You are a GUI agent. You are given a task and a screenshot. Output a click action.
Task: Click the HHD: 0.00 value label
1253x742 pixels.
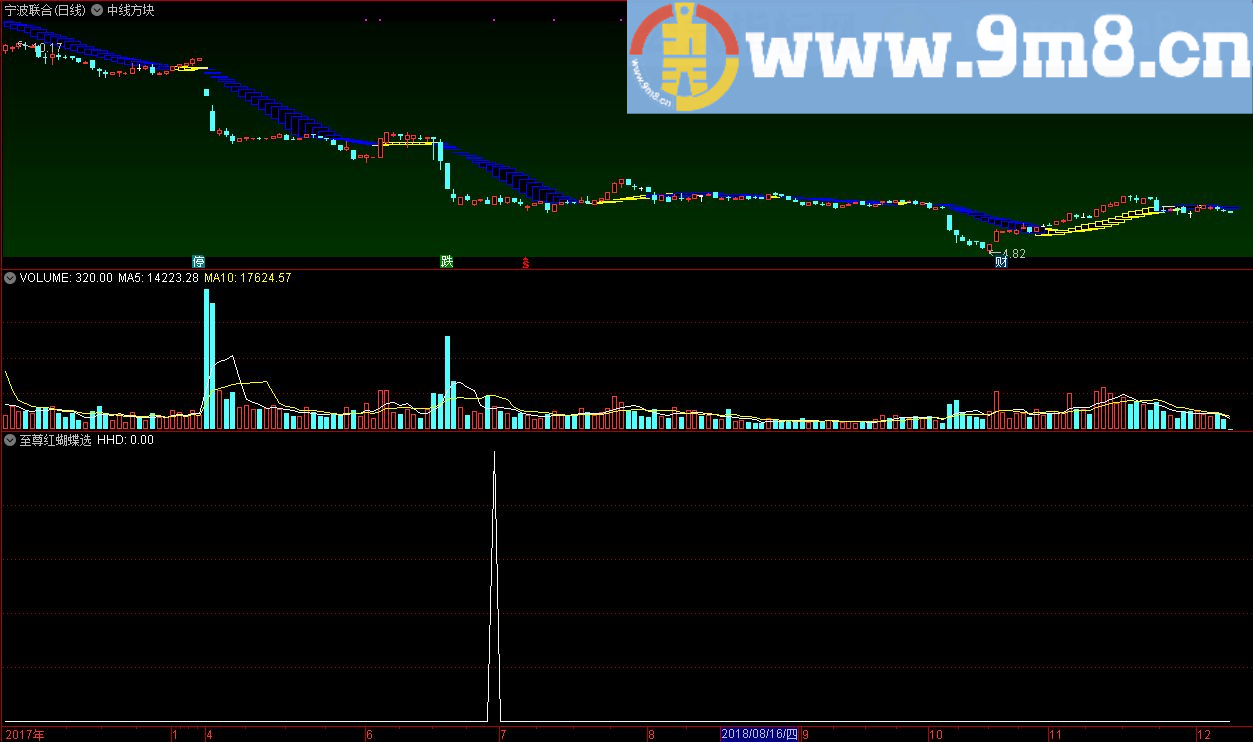[x=125, y=440]
